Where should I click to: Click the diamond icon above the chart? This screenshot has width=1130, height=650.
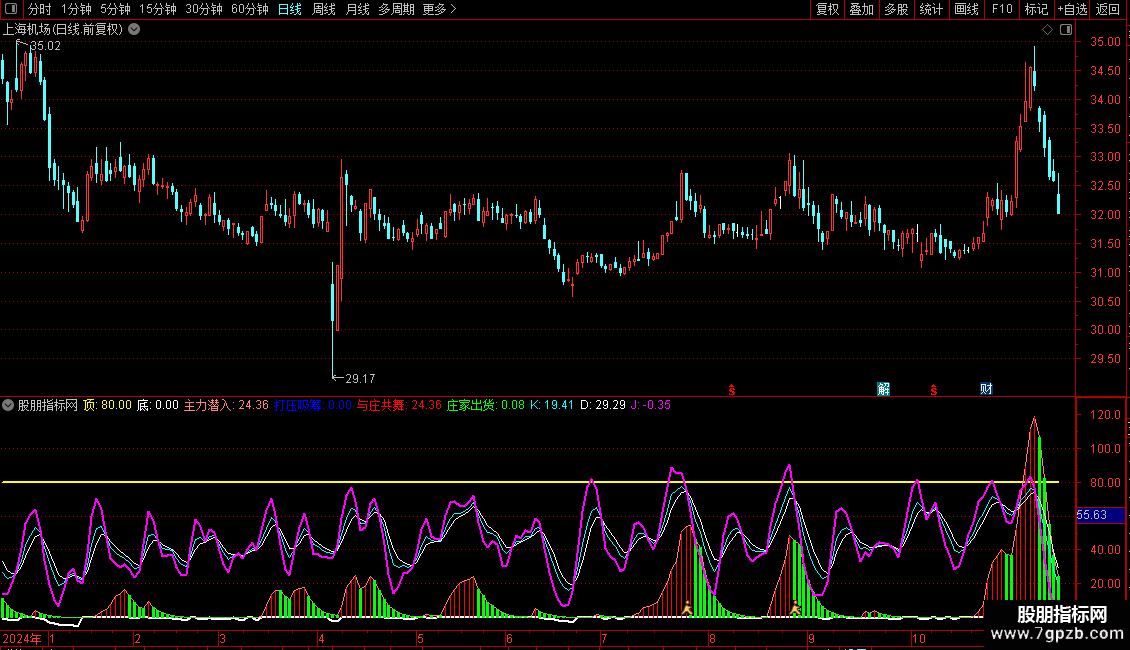pos(1047,30)
